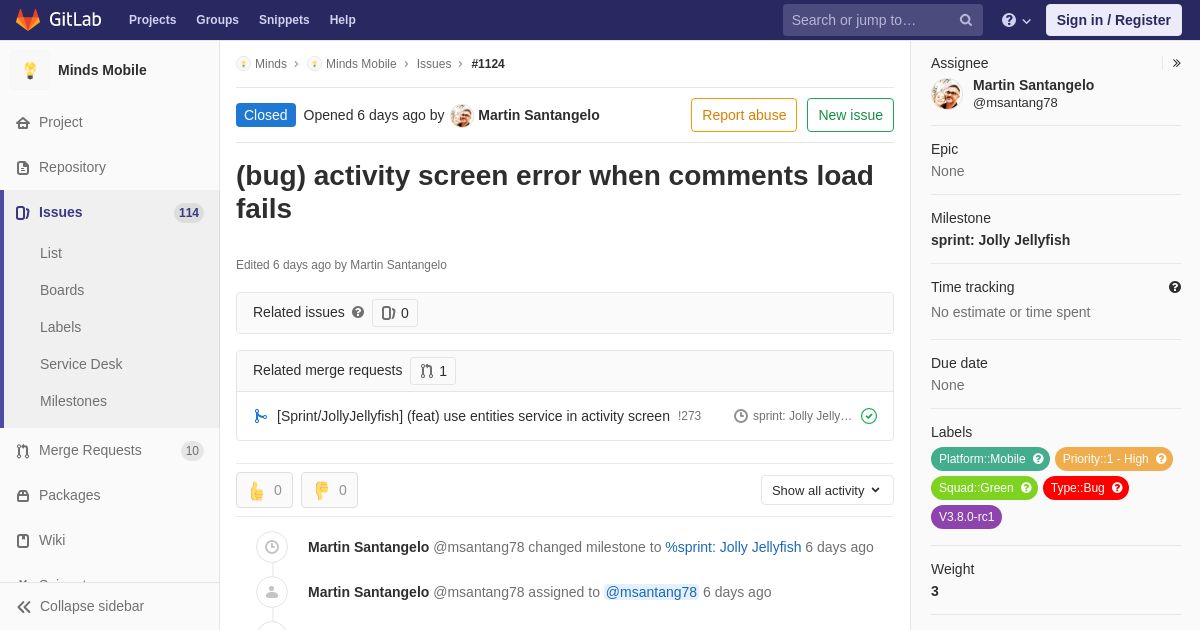The image size is (1200, 630).
Task: Click the Closed status badge
Action: tap(266, 115)
